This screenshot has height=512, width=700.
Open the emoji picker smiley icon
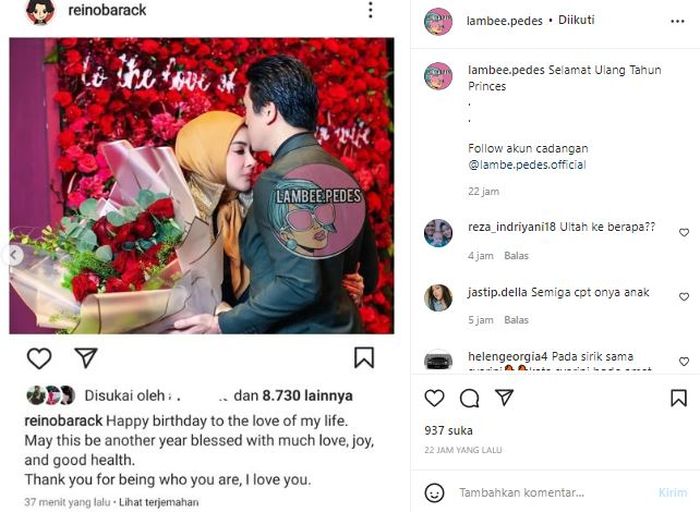tap(434, 493)
